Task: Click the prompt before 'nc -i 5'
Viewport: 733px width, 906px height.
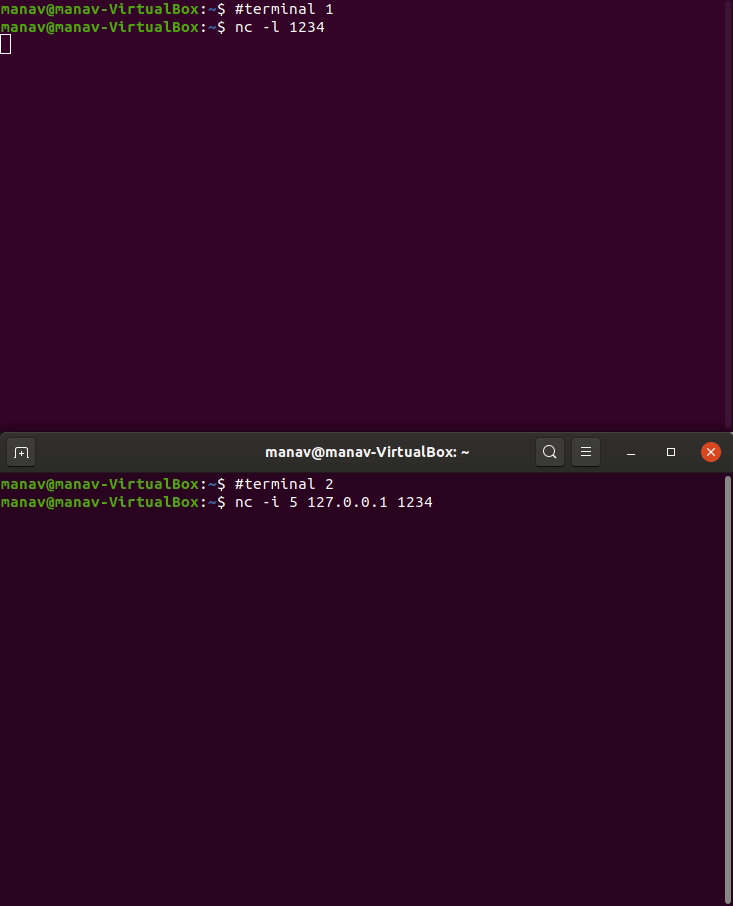Action: click(x=113, y=502)
